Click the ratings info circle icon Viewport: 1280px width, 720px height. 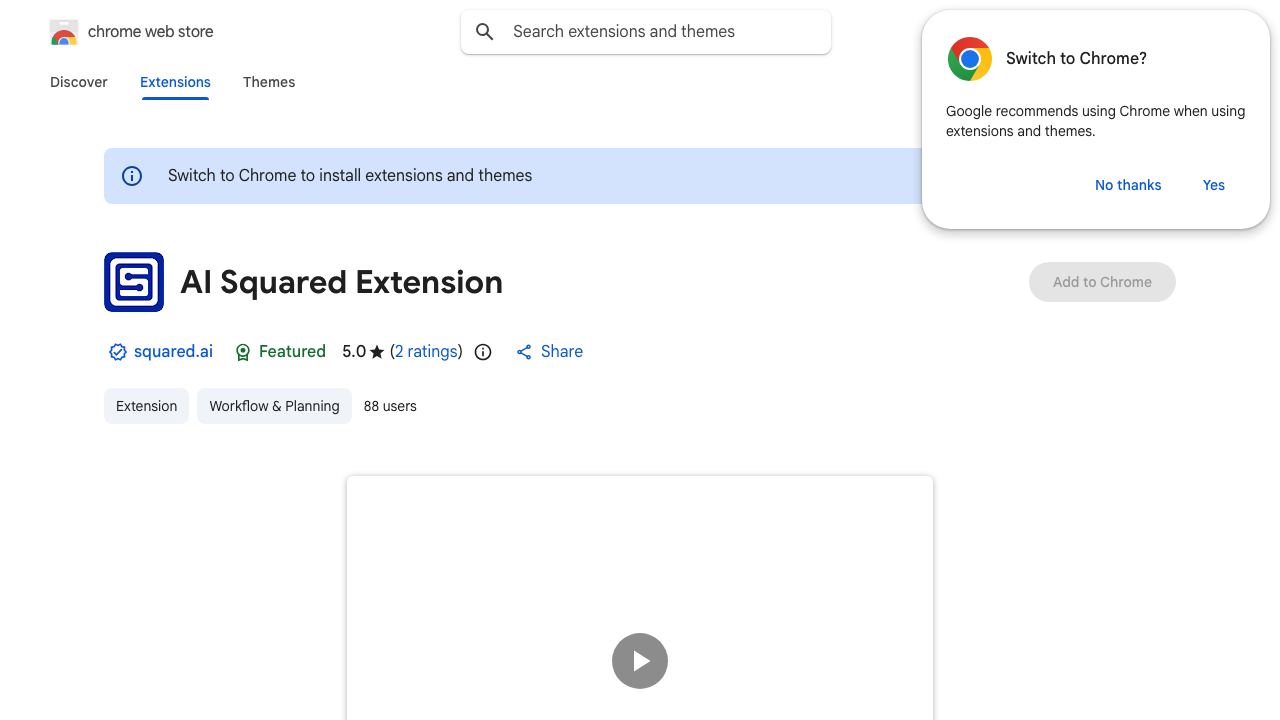click(x=483, y=352)
